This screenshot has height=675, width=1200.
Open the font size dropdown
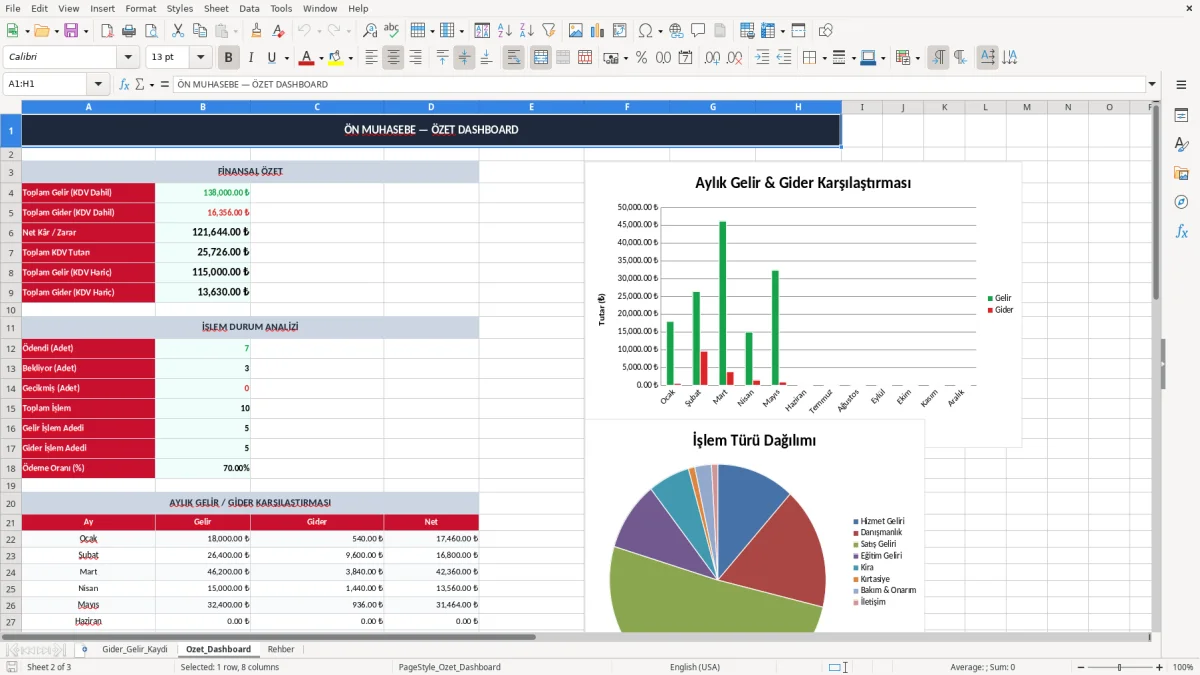click(x=201, y=58)
